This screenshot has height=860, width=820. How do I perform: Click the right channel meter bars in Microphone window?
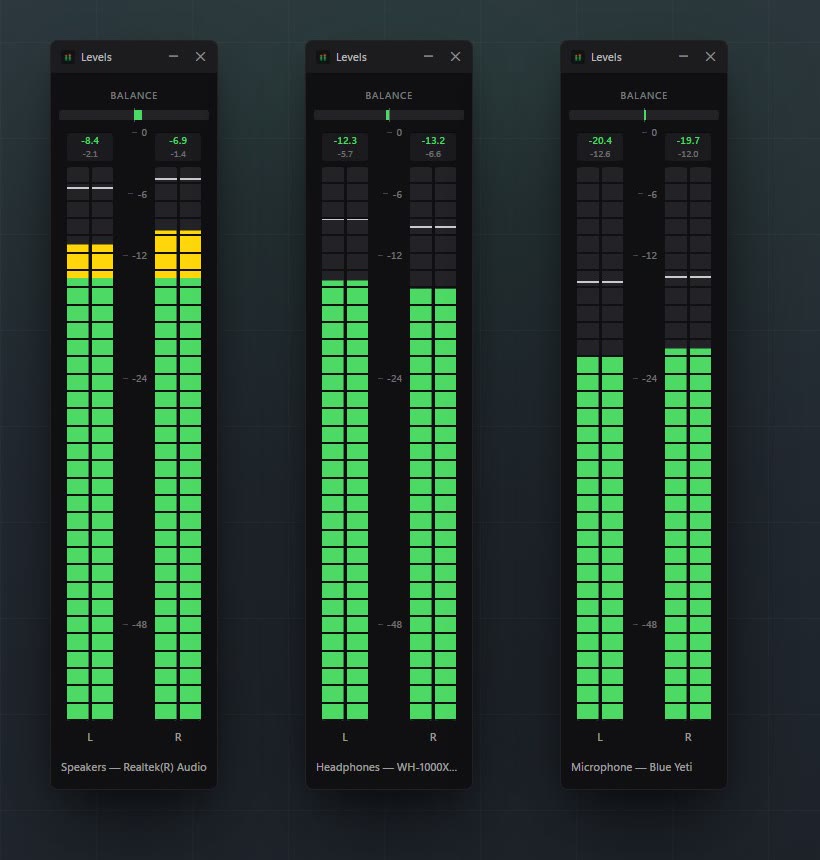click(x=688, y=443)
